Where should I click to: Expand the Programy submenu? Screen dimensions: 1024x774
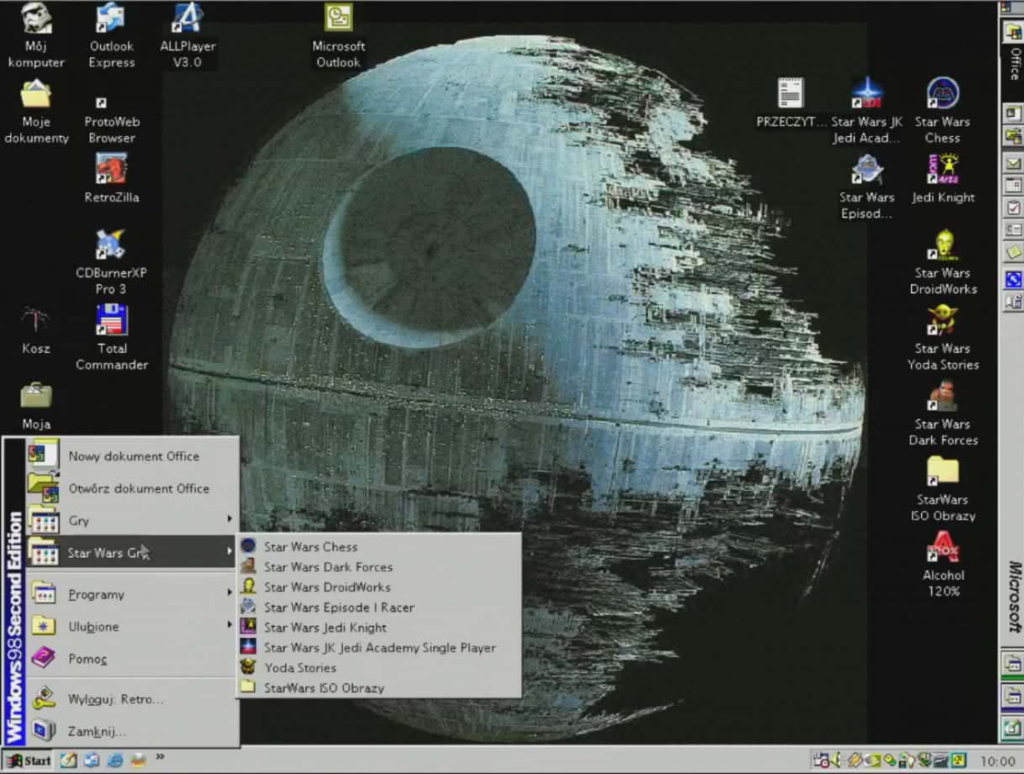click(132, 594)
